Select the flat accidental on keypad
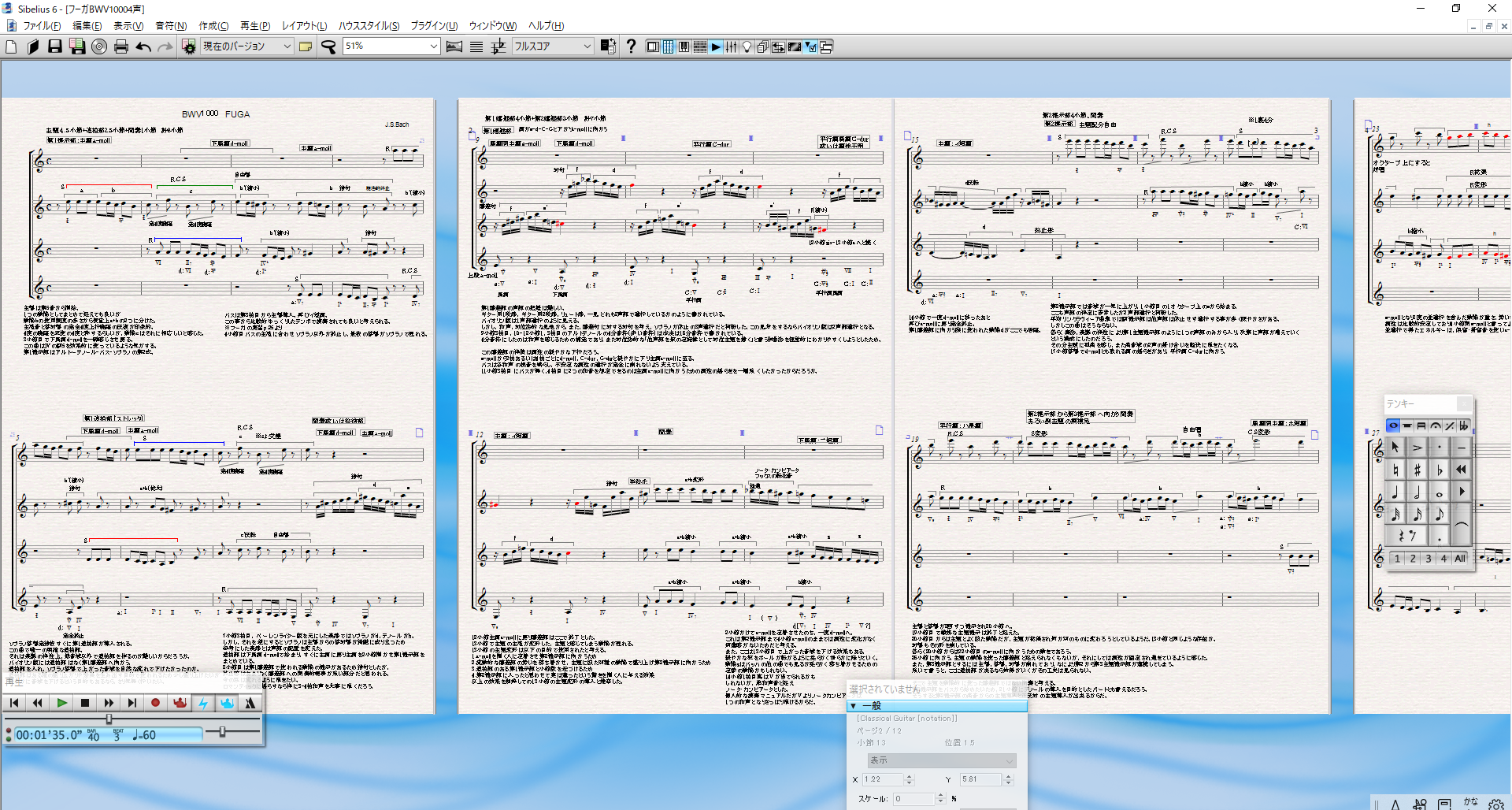 coord(1440,470)
